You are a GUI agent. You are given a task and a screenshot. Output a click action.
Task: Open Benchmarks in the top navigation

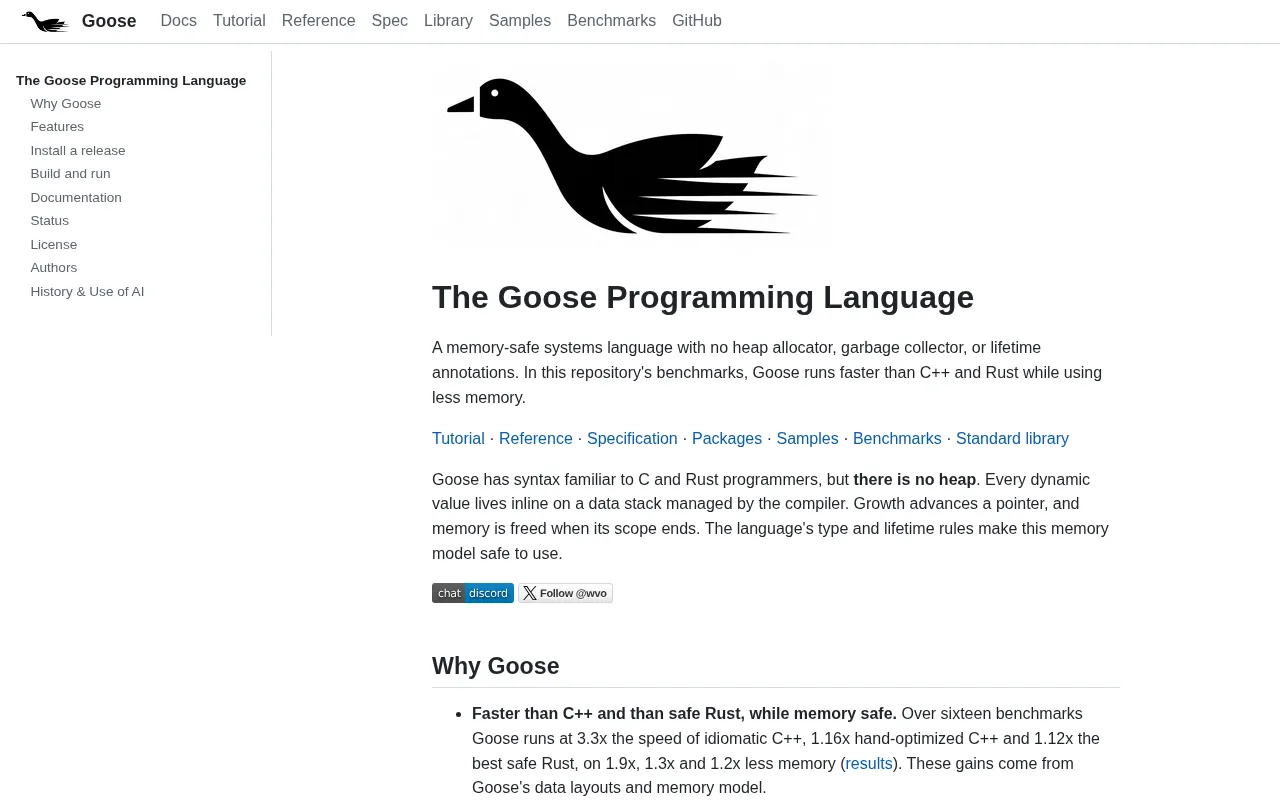pos(611,21)
